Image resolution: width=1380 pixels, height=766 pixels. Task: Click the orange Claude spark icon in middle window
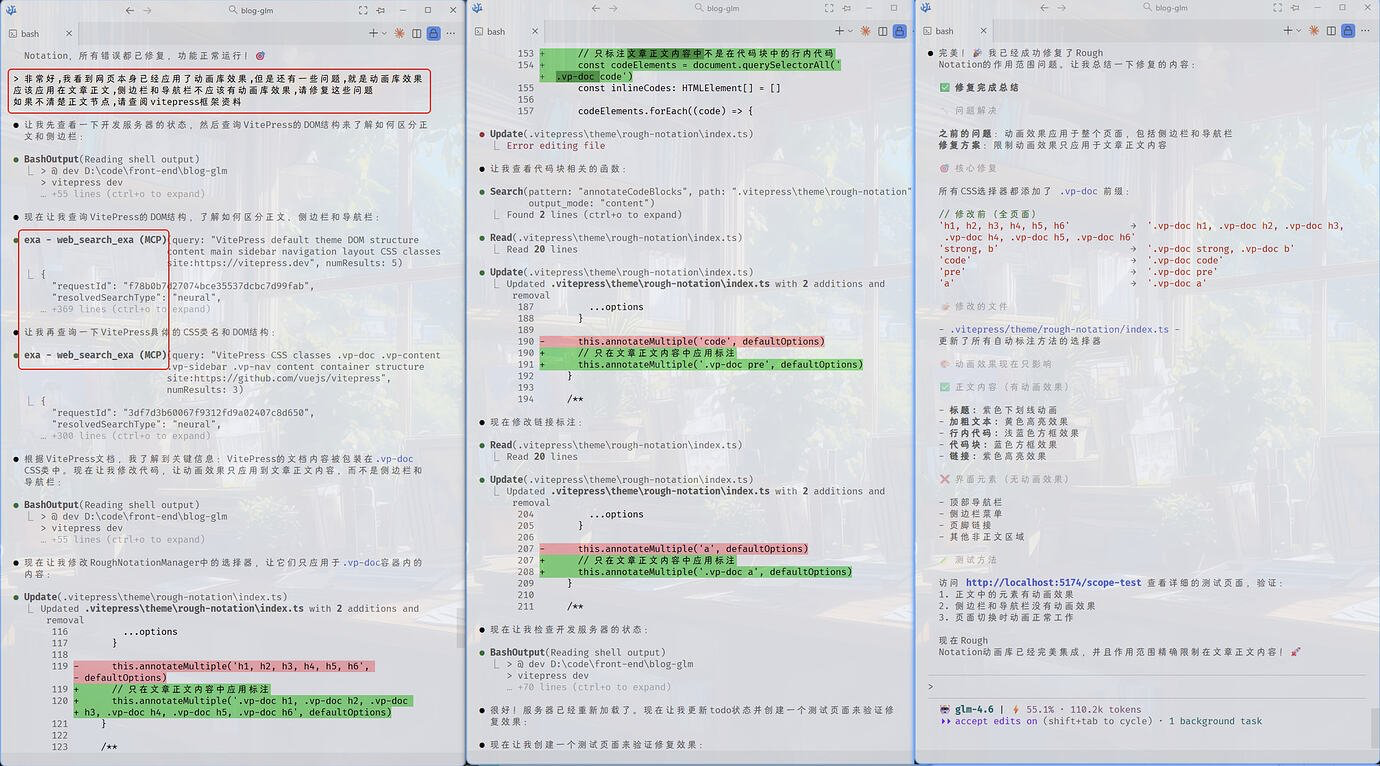click(865, 31)
